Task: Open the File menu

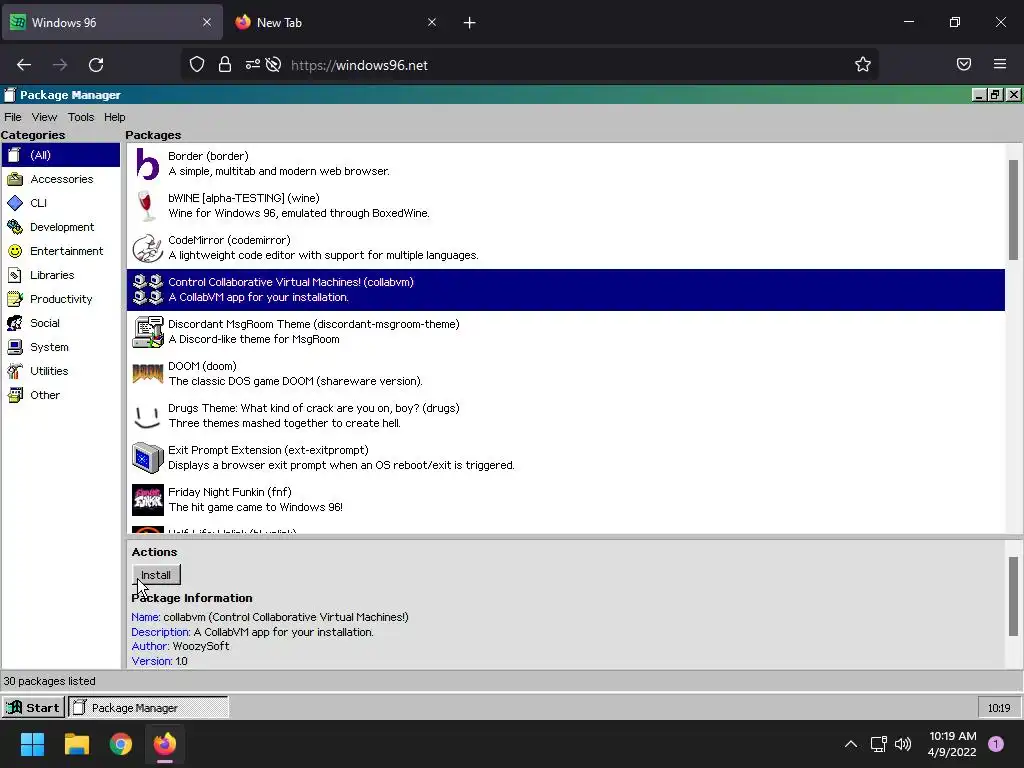Action: [13, 117]
